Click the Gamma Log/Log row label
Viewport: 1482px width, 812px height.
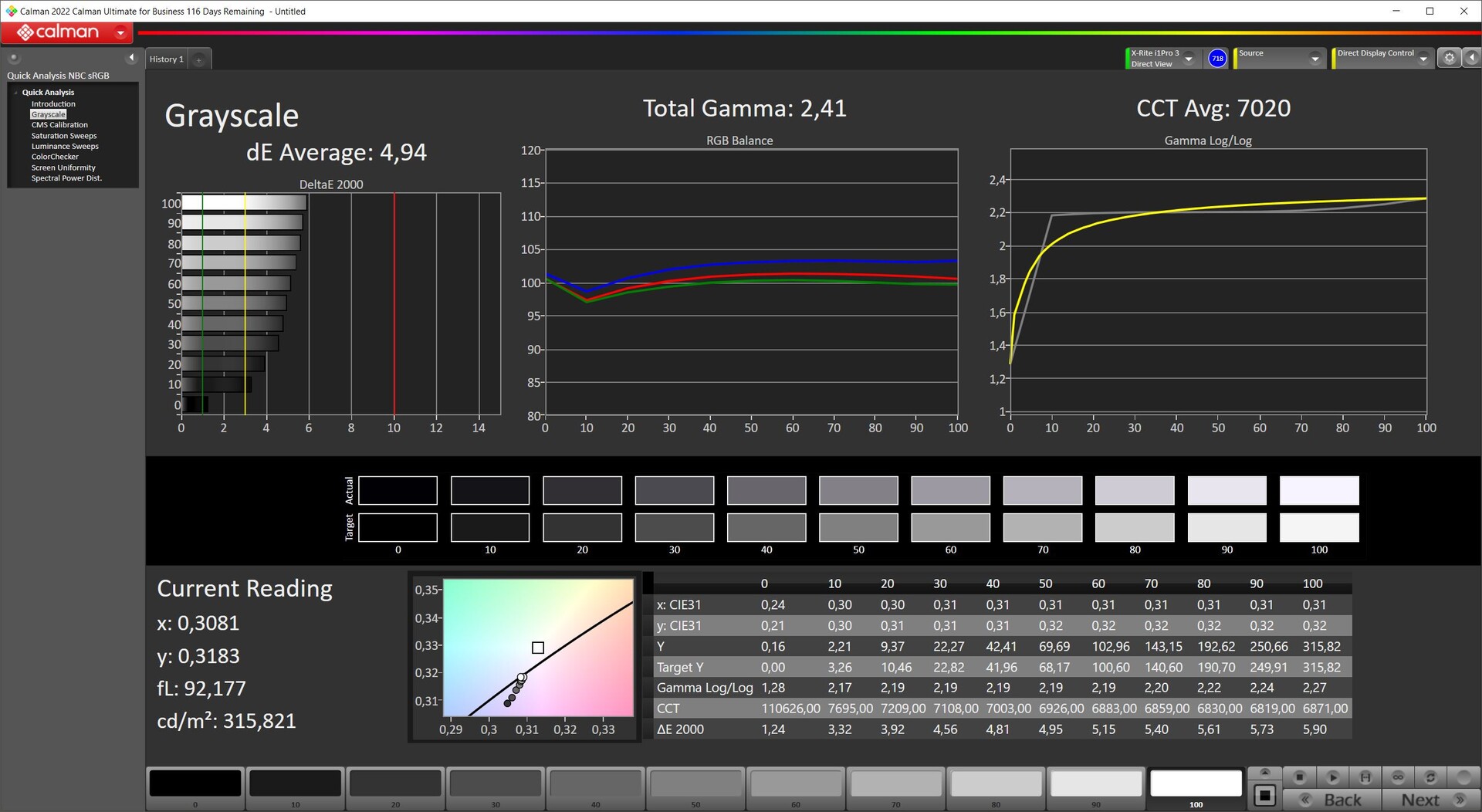(705, 688)
